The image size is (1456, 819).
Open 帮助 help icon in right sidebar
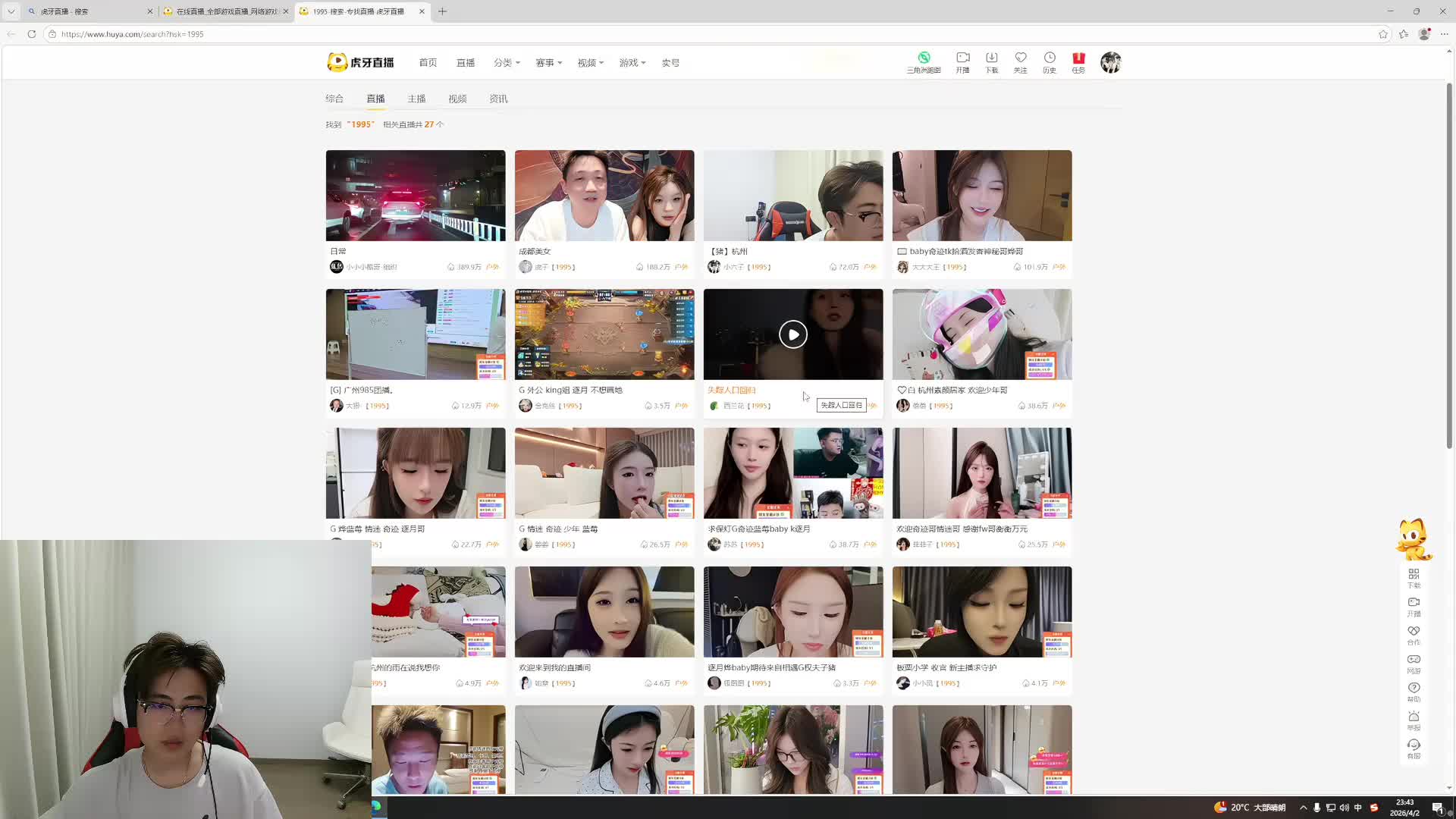coord(1414,689)
